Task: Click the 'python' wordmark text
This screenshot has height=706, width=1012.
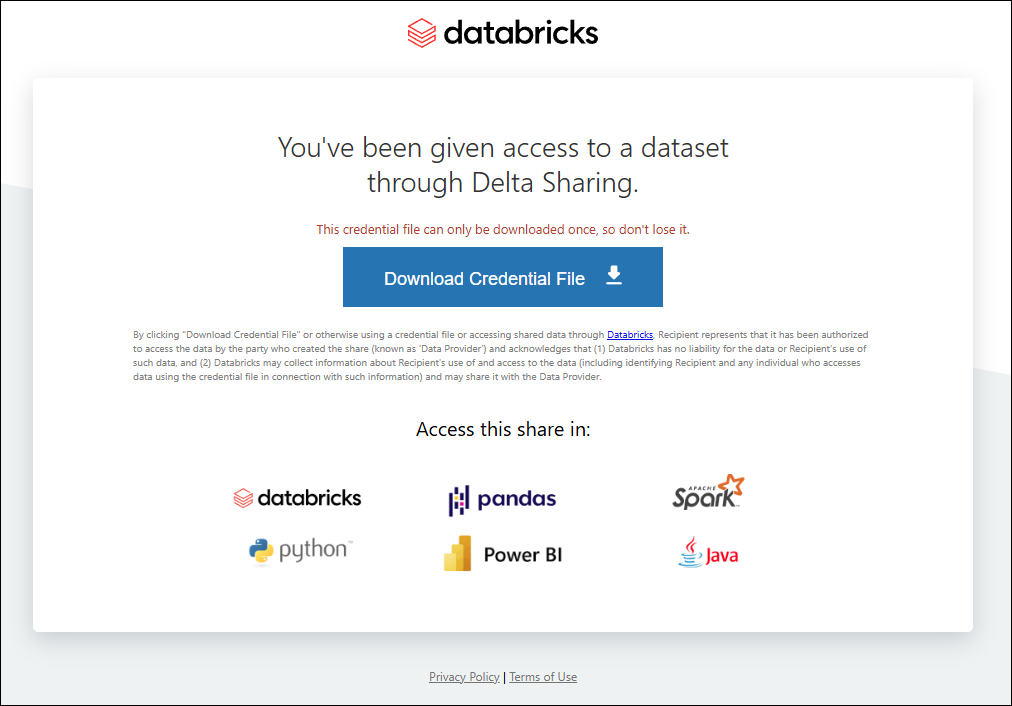Action: pyautogui.click(x=314, y=551)
